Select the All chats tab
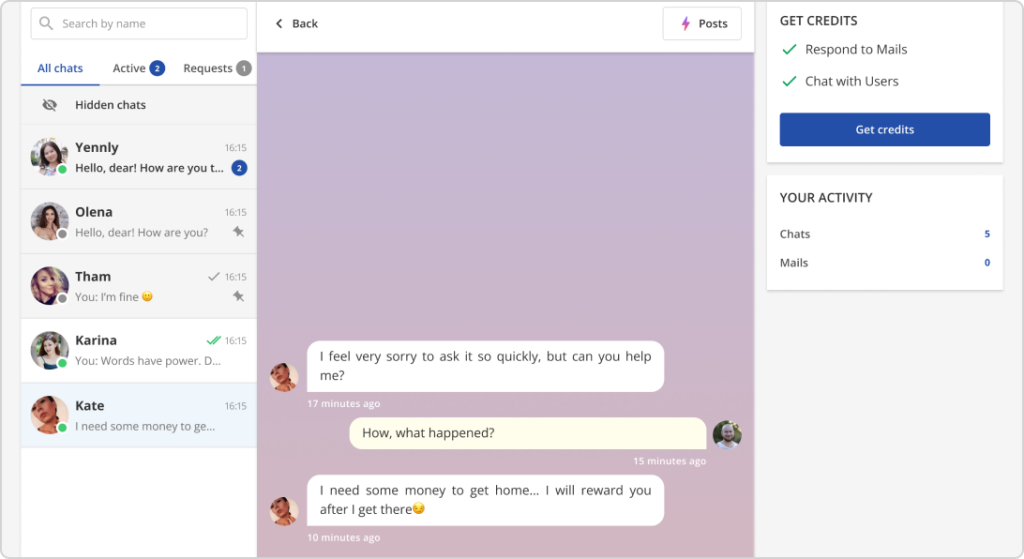 pos(60,68)
